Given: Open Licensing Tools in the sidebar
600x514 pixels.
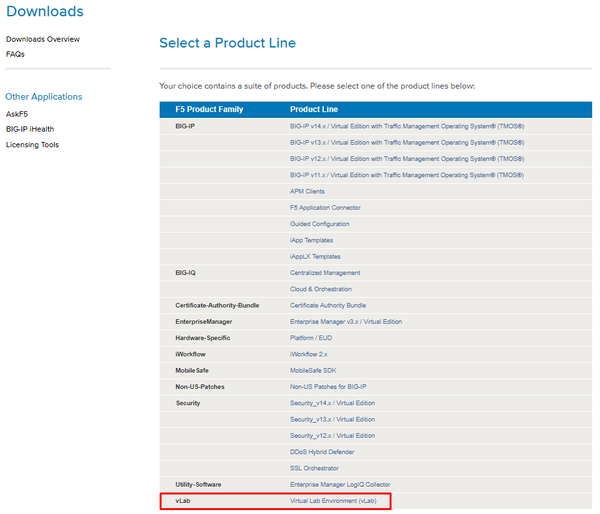Looking at the screenshot, I should point(32,145).
